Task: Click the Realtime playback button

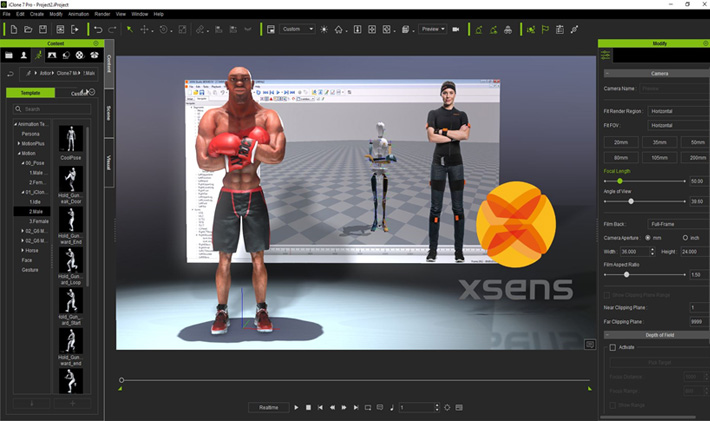Action: [x=269, y=407]
